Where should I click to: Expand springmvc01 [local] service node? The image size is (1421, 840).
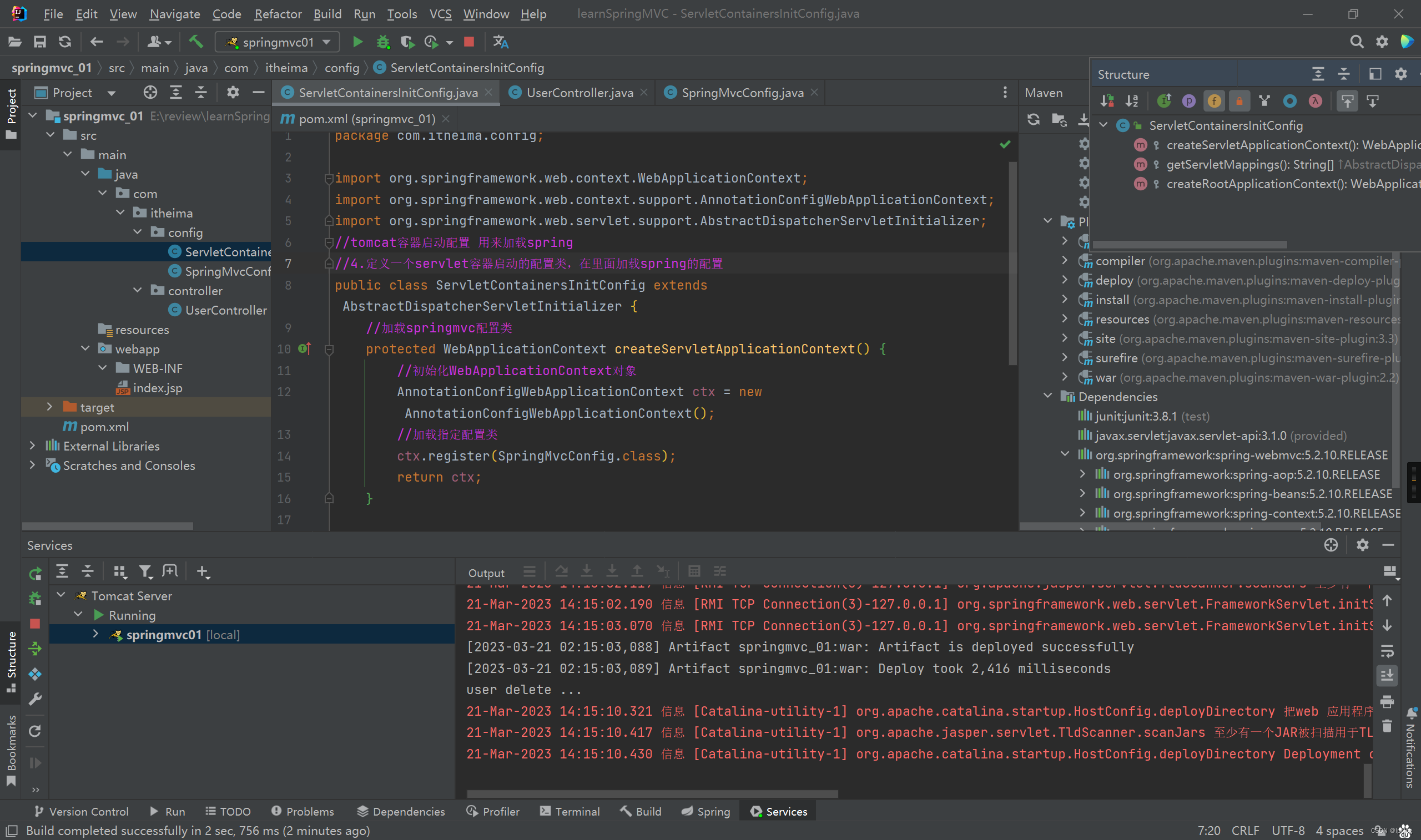95,635
